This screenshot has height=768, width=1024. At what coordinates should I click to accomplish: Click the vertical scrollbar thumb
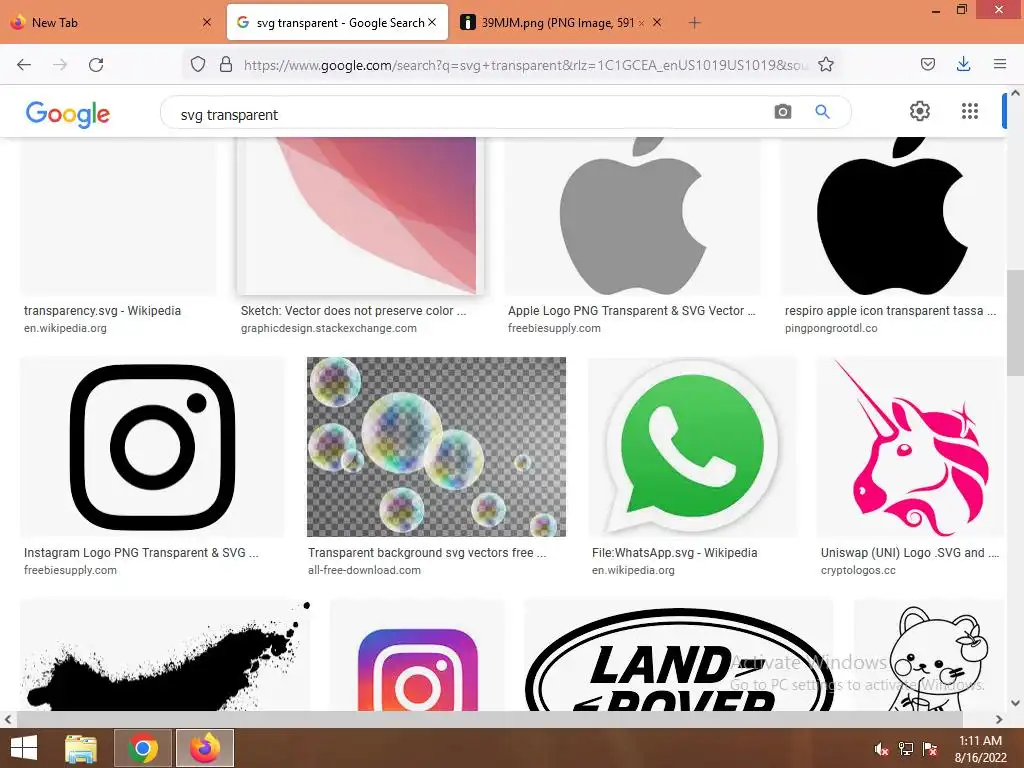1015,322
